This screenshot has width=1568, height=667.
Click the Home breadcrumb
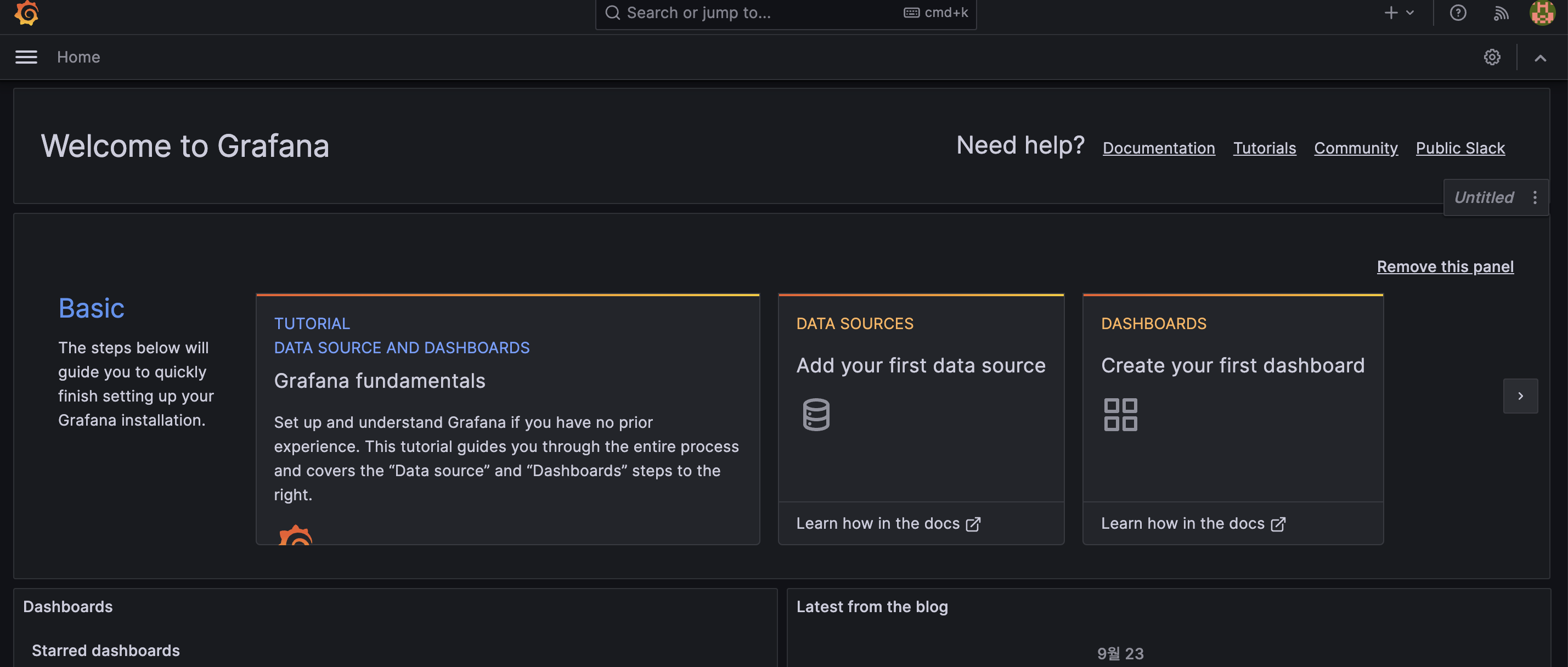point(78,57)
